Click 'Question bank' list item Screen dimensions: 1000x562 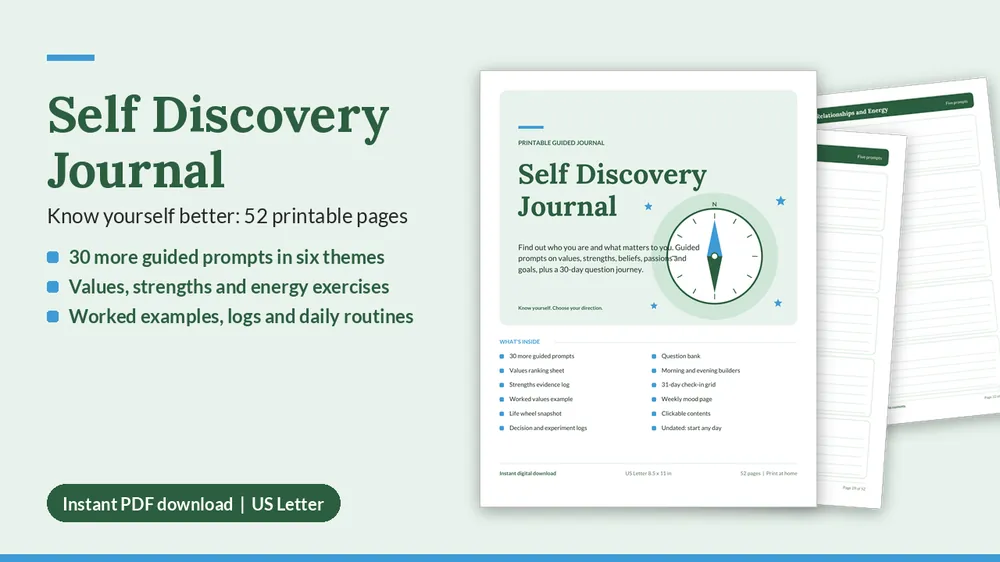680,356
